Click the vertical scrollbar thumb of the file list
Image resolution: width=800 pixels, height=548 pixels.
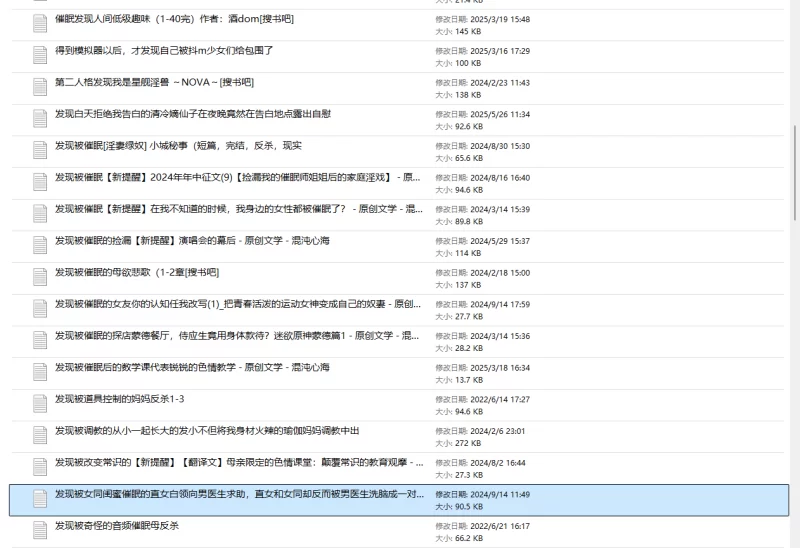click(795, 172)
